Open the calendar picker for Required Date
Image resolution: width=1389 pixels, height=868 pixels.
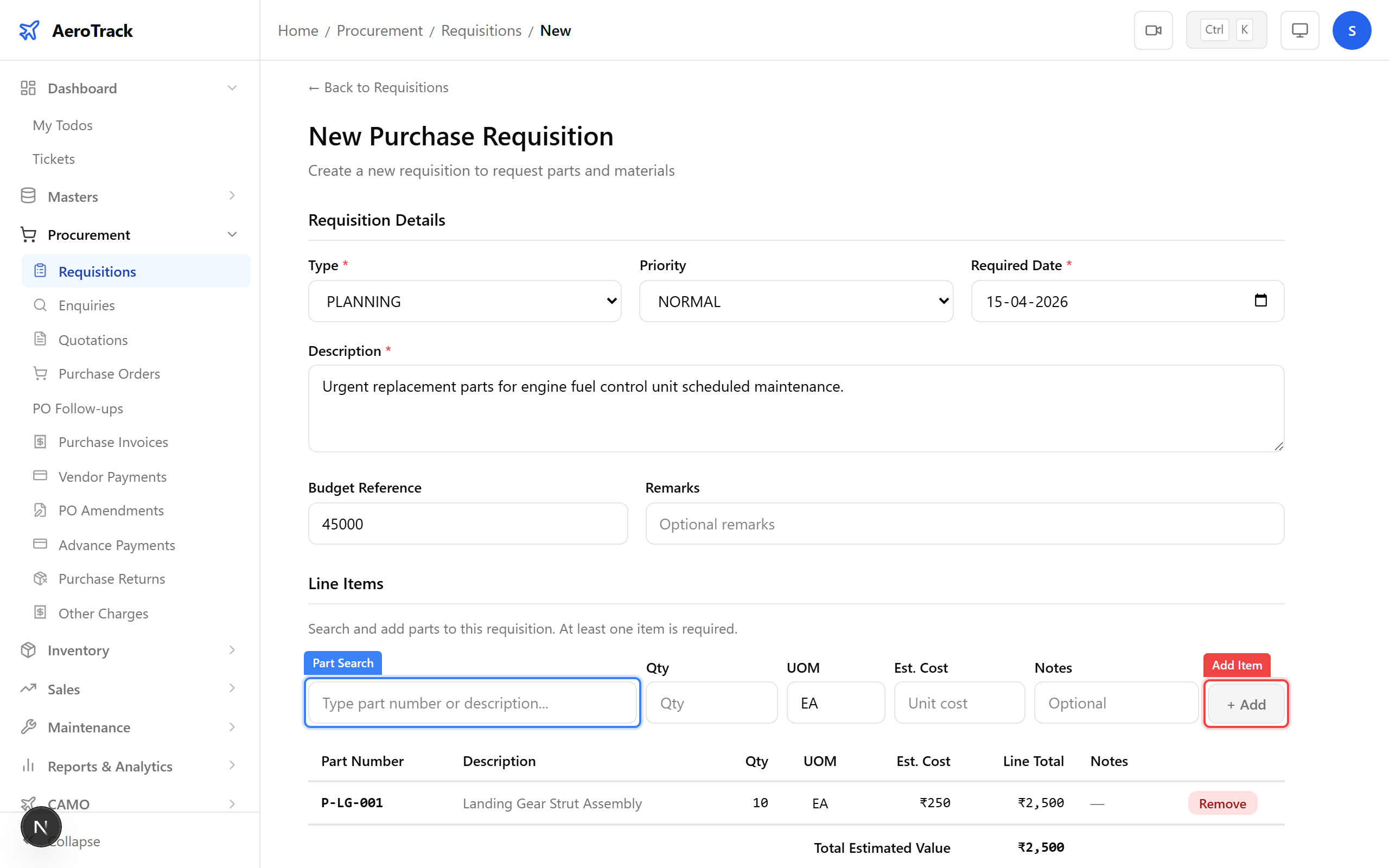coord(1261,301)
